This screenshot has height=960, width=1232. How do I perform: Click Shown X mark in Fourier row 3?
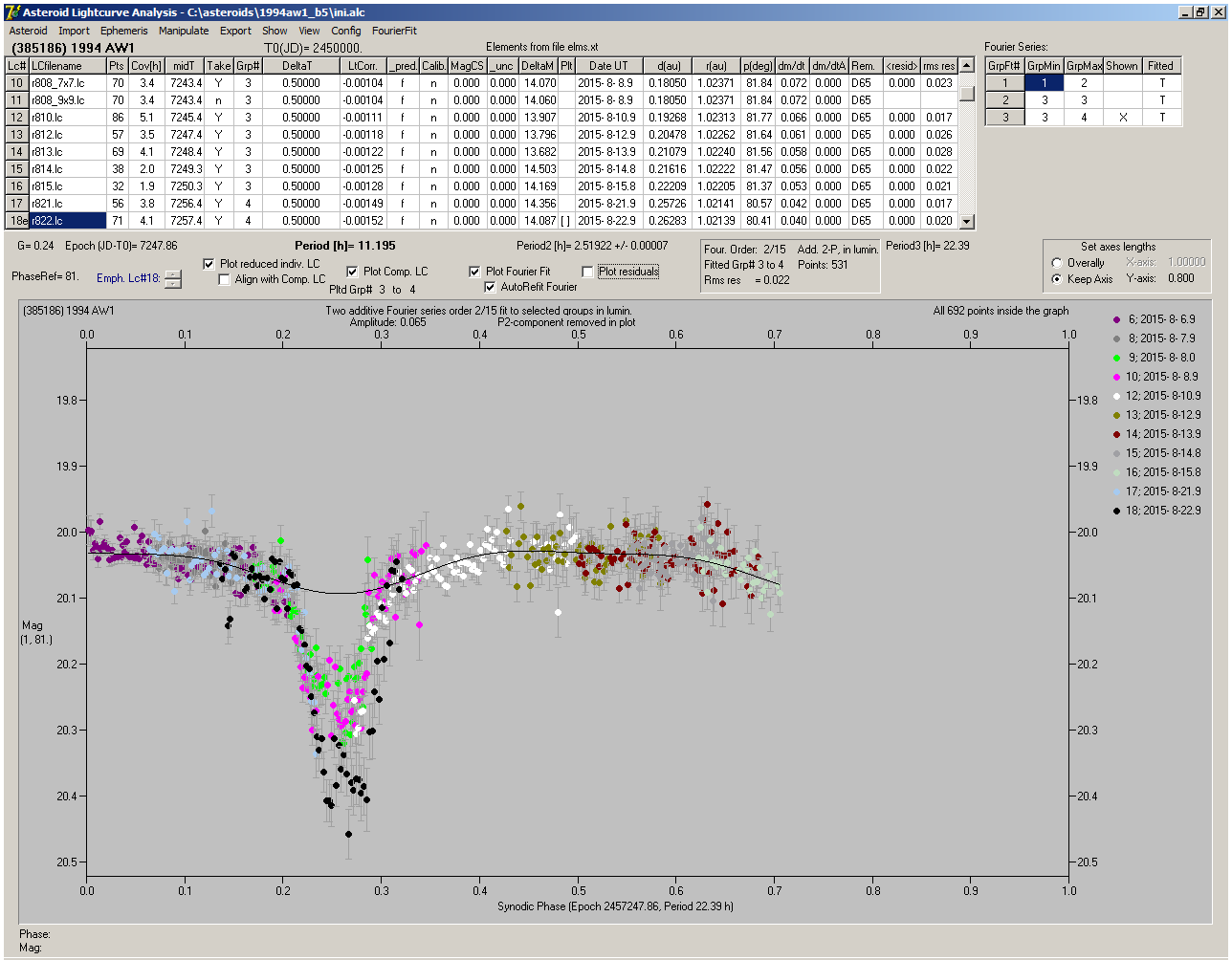point(1122,118)
